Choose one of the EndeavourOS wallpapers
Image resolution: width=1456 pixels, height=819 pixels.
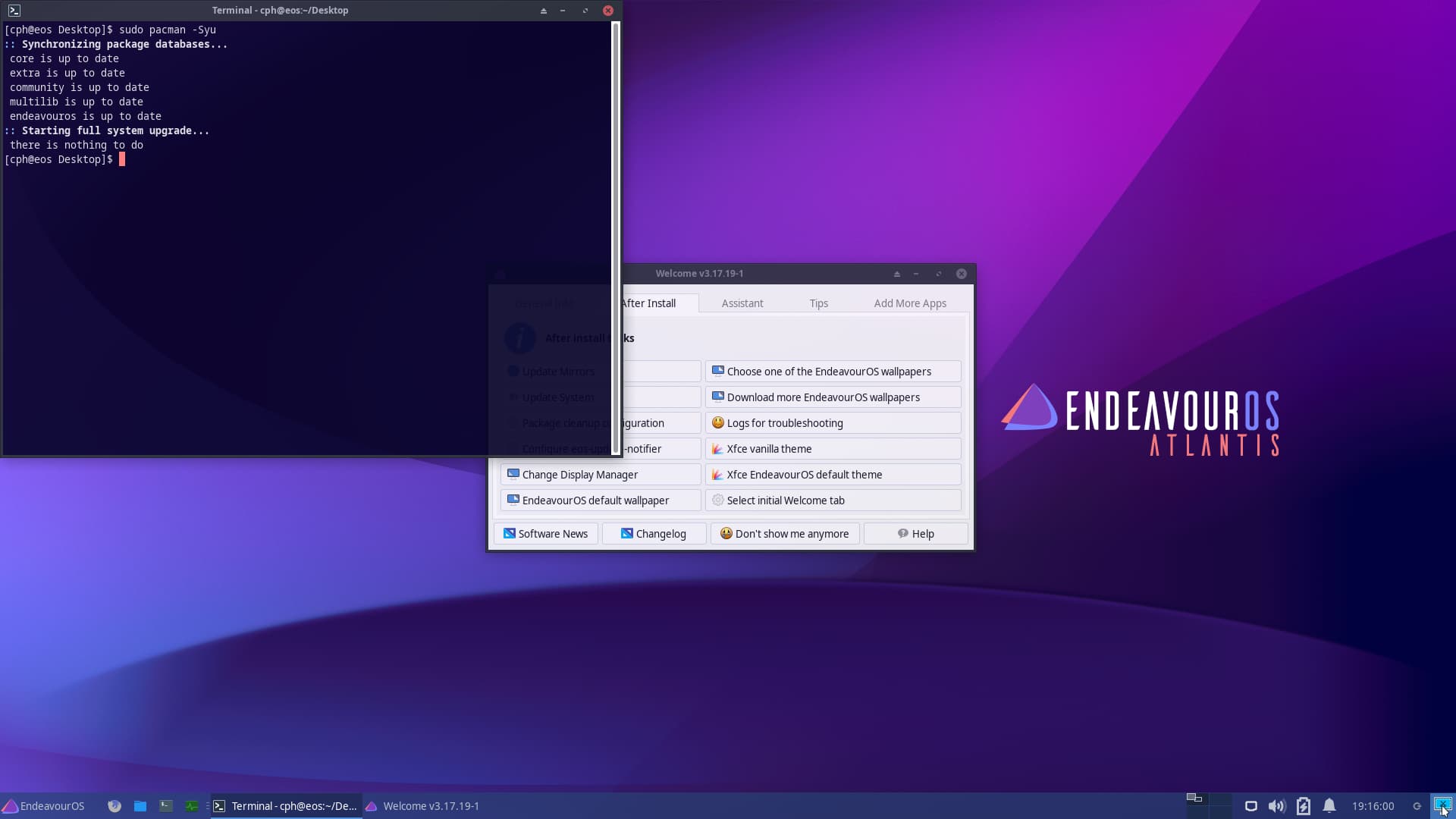tap(833, 372)
